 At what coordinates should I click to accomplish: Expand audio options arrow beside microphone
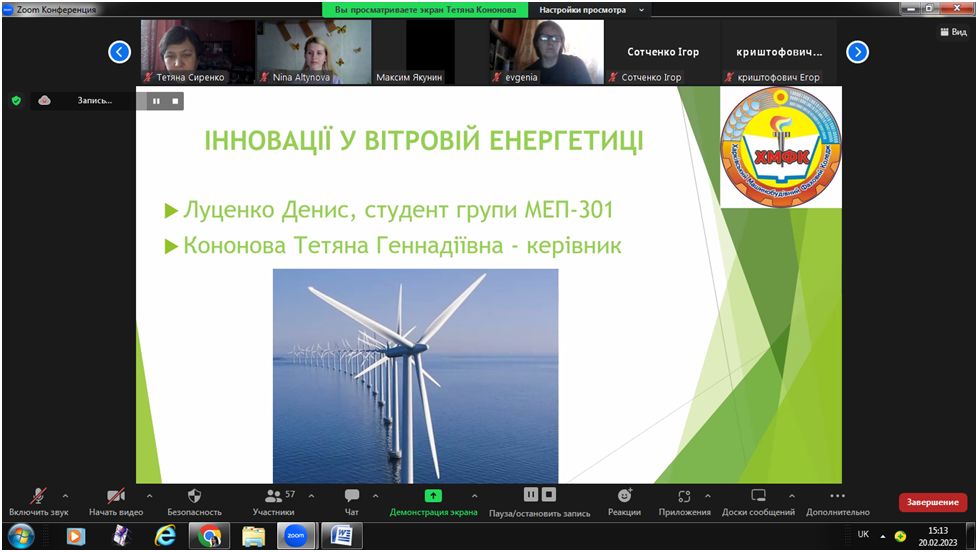65,496
